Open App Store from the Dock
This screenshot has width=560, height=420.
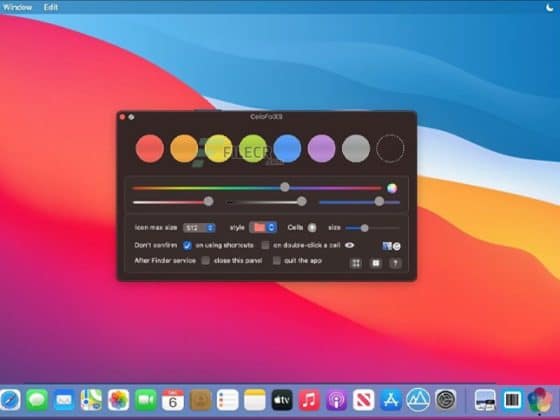pyautogui.click(x=391, y=400)
